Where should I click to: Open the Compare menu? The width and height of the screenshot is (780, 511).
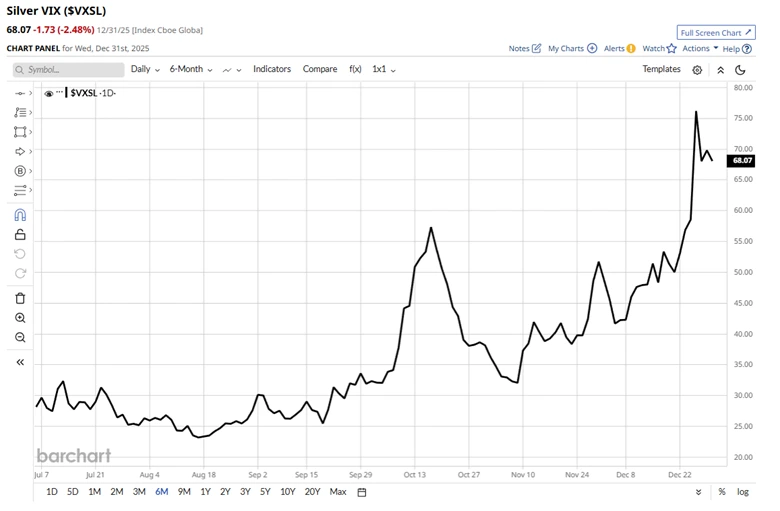click(x=320, y=69)
